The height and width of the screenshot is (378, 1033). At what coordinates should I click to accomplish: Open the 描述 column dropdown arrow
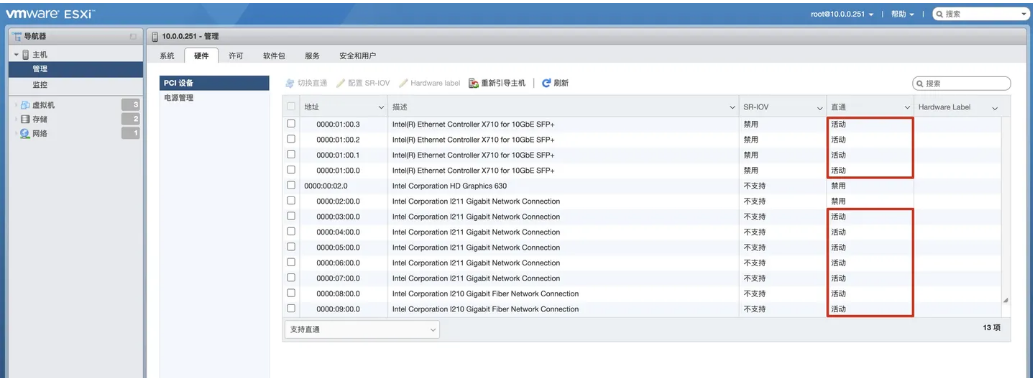click(x=732, y=107)
